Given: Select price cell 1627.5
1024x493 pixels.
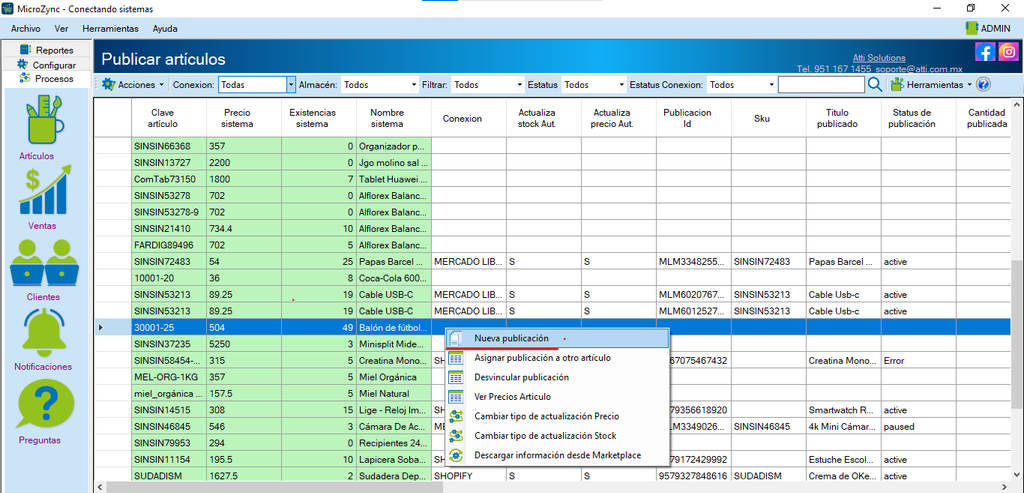Looking at the screenshot, I should (244, 476).
